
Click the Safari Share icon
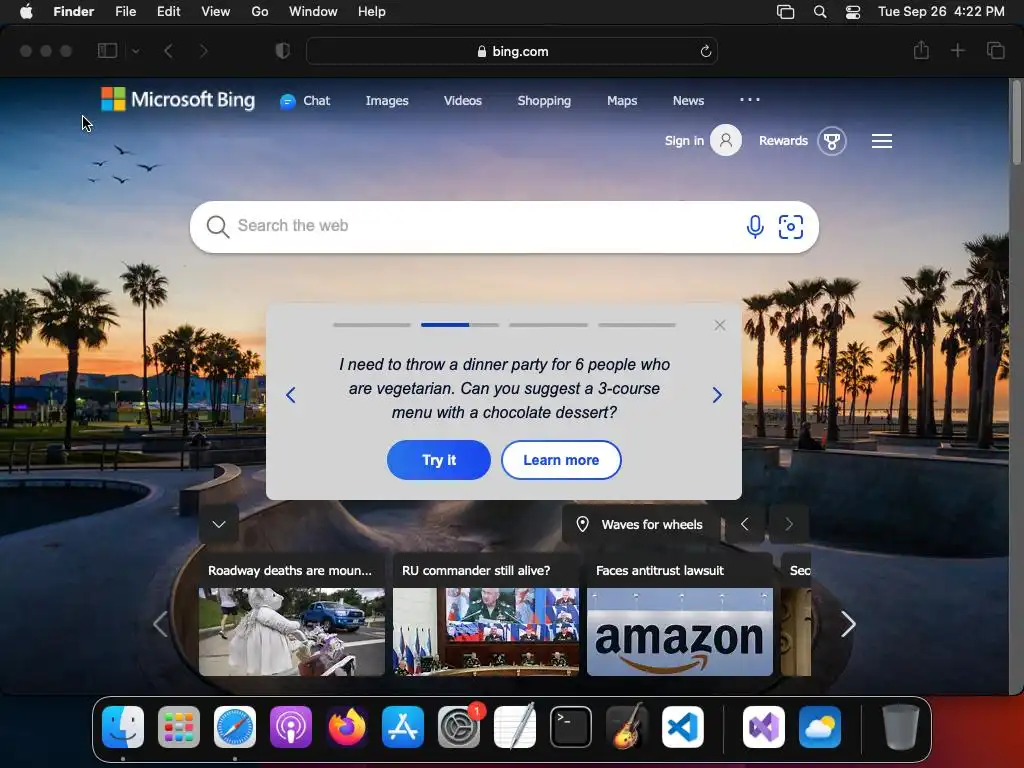(x=921, y=50)
